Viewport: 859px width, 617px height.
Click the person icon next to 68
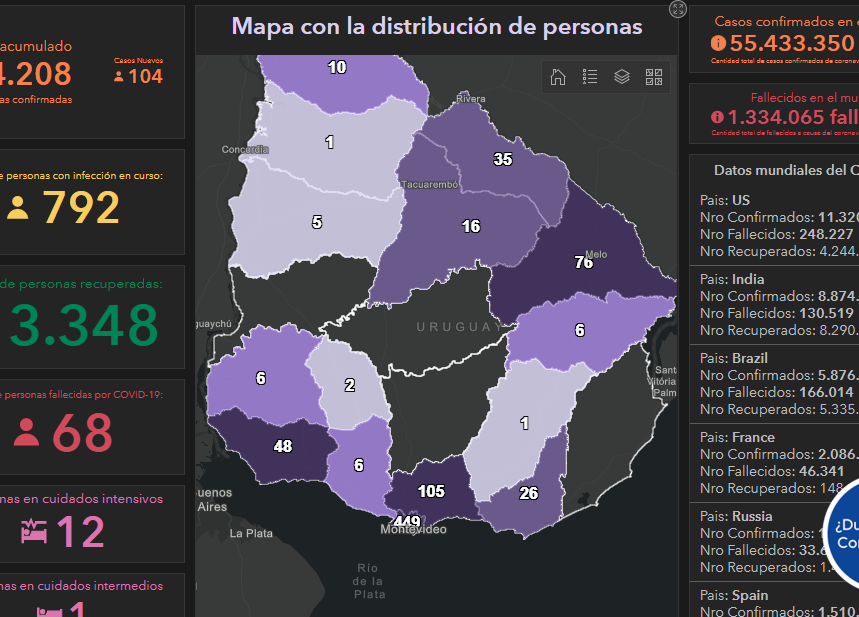tap(26, 432)
